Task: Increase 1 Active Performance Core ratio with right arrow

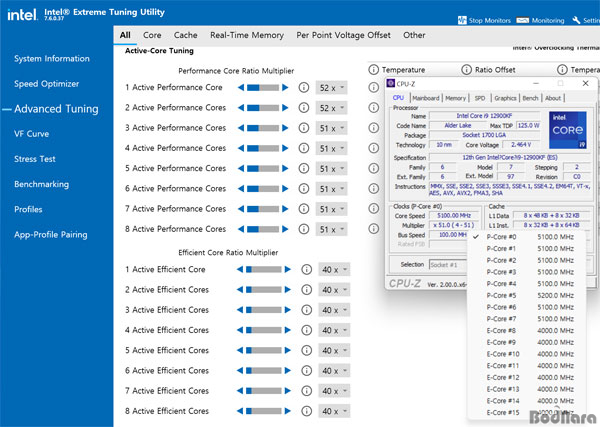Action: click(x=285, y=88)
